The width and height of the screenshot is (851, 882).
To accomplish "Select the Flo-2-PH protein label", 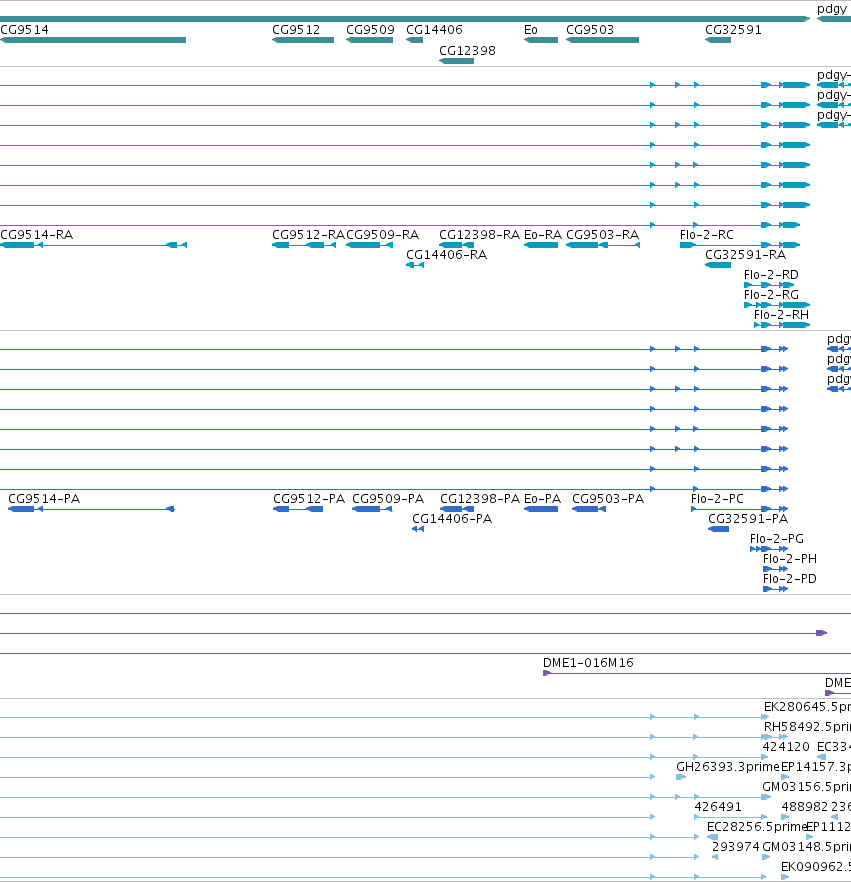I will point(790,559).
